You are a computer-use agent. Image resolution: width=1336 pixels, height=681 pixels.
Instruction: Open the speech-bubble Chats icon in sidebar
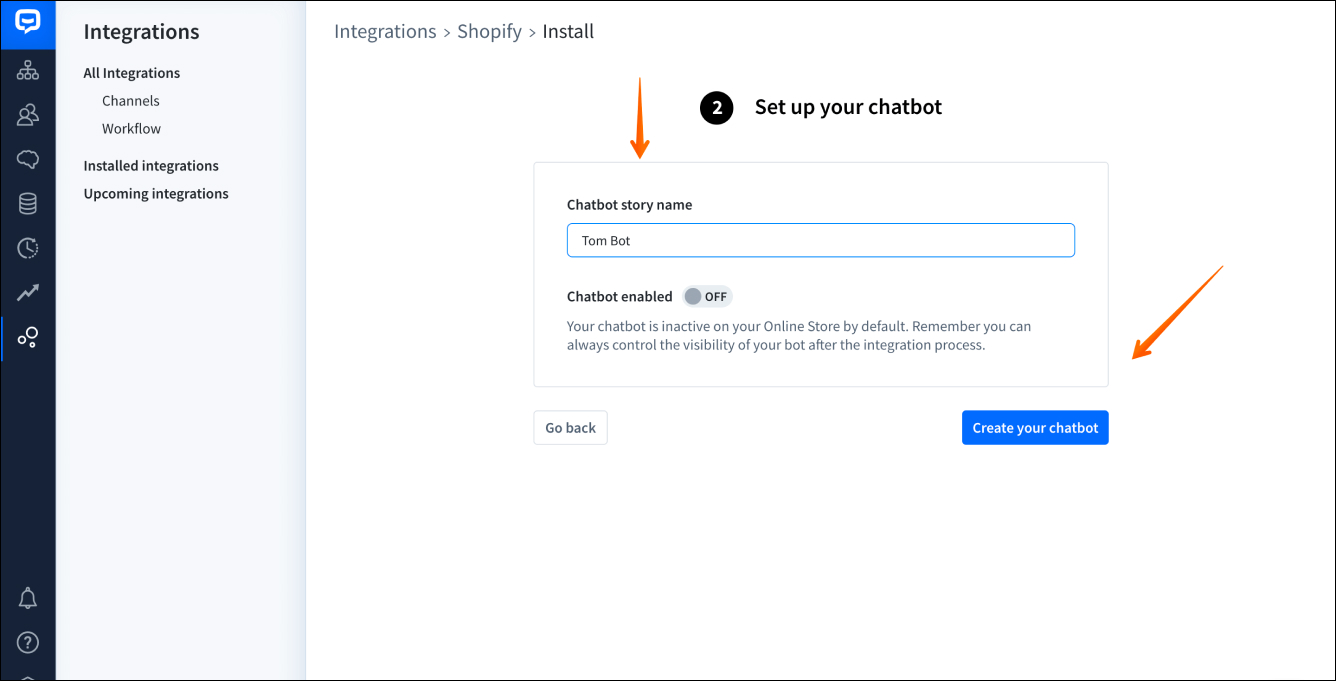(28, 159)
